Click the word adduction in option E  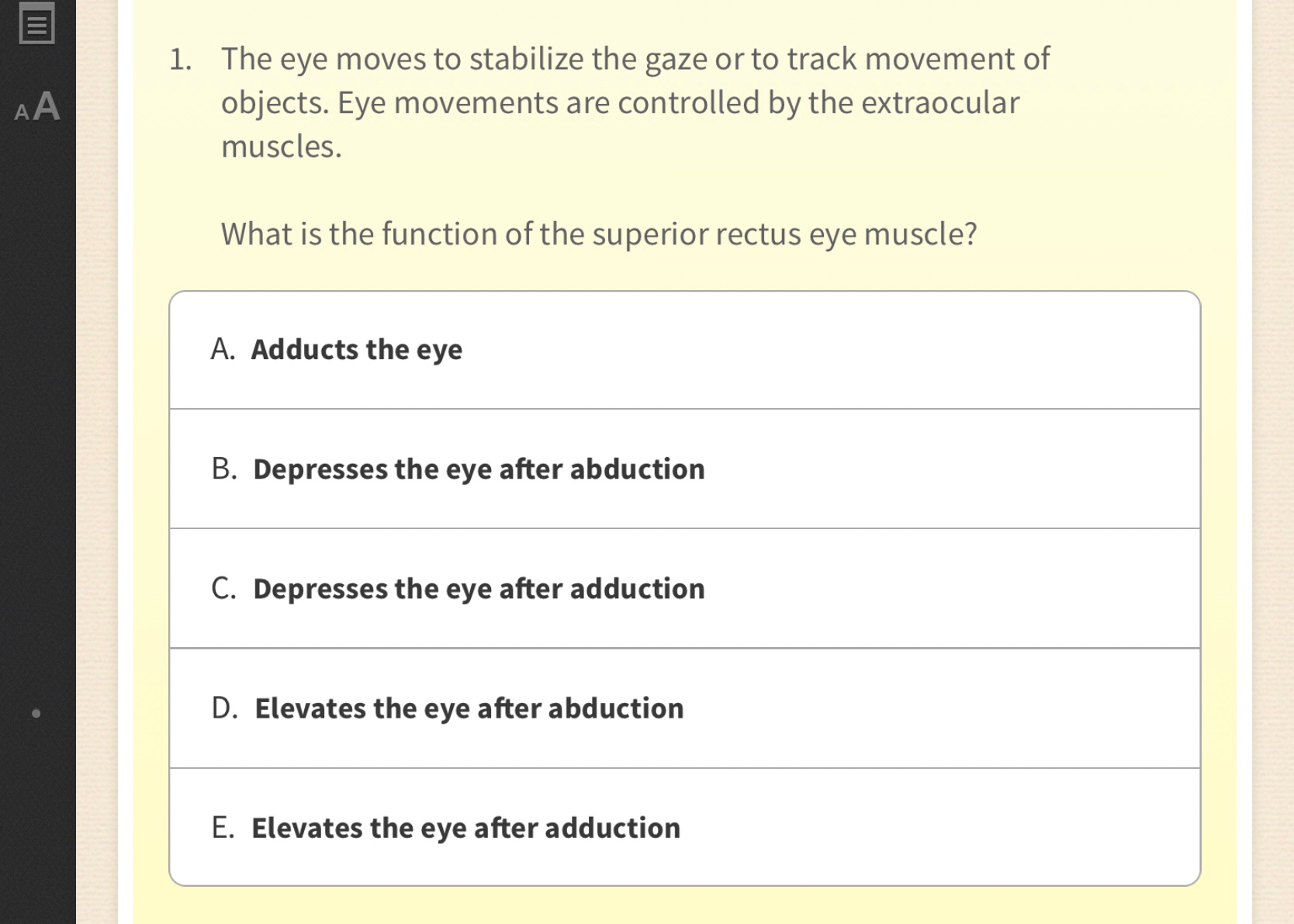[612, 828]
